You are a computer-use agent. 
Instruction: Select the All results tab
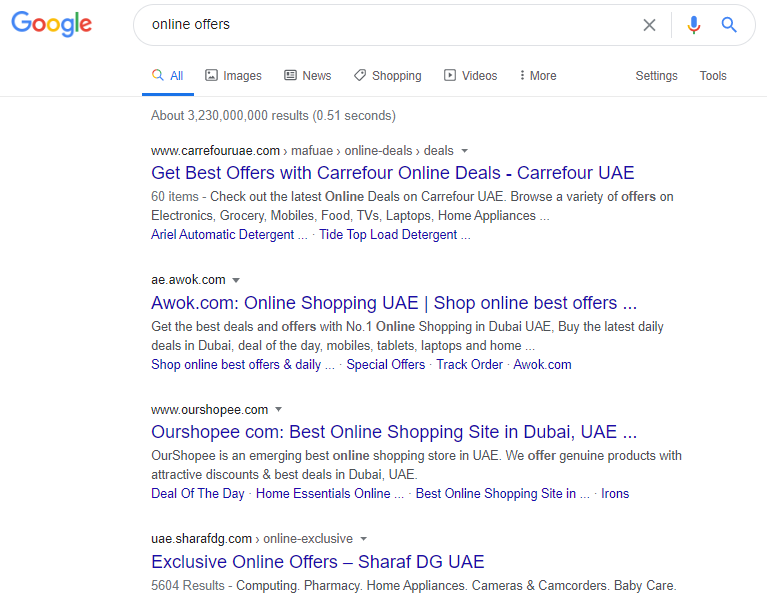[168, 76]
